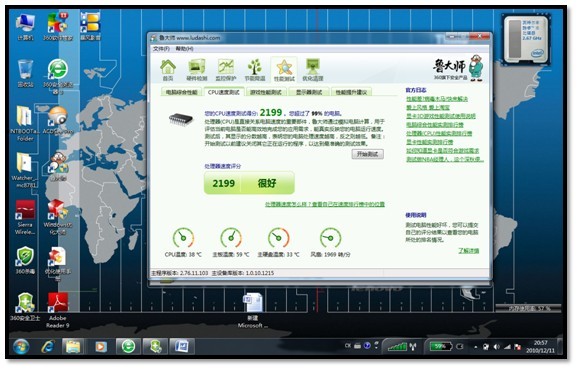578x370 pixels.
Task: Open the 帮助(H) menu
Action: 184,49
